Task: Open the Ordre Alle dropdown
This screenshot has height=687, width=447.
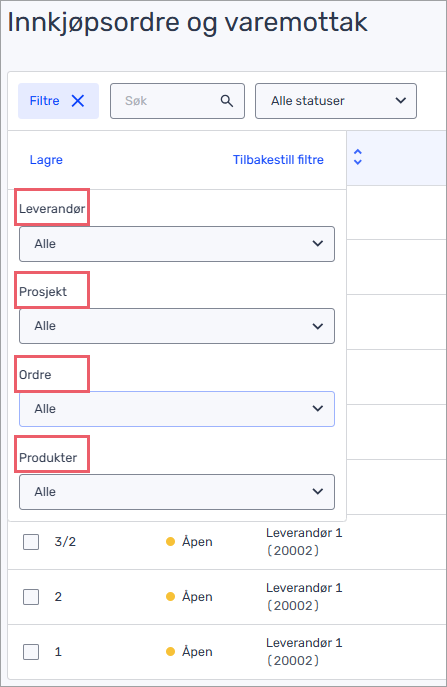Action: coord(177,409)
